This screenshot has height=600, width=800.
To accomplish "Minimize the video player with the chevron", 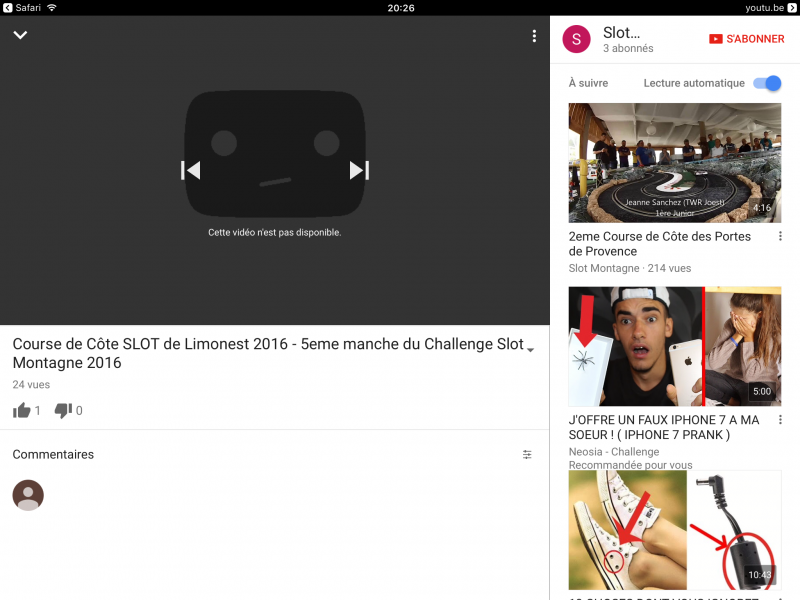I will 20,36.
